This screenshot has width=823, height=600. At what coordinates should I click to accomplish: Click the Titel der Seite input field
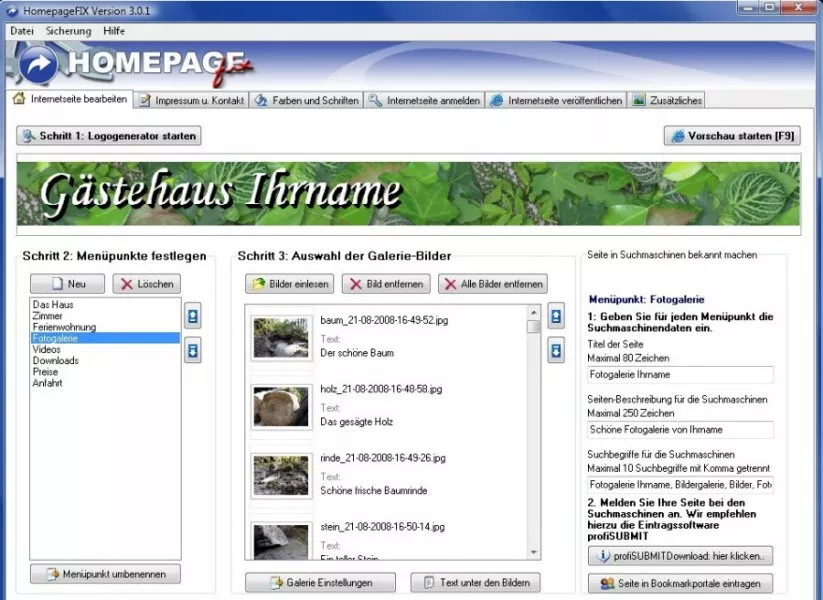[x=680, y=374]
